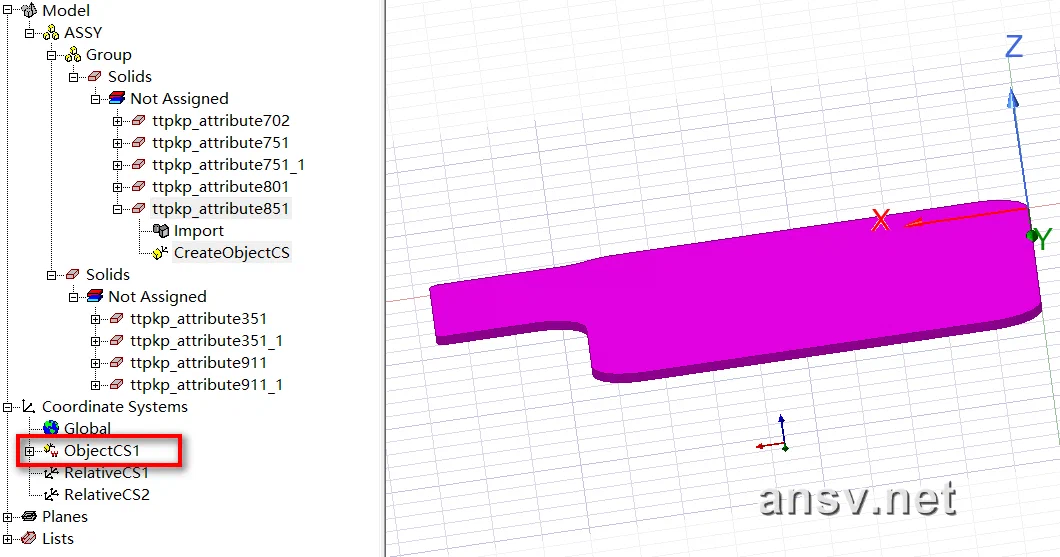Screen dimensions: 1060x557
Task: Click the solid icon beside ttpkp_attribute351_1
Action: click(x=116, y=341)
